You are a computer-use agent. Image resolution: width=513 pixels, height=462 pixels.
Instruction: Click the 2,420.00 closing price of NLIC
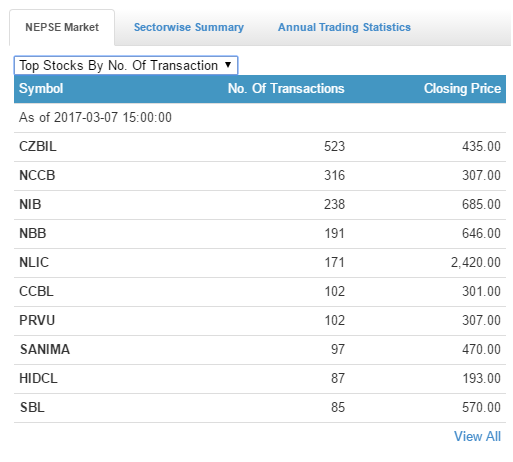pos(476,263)
